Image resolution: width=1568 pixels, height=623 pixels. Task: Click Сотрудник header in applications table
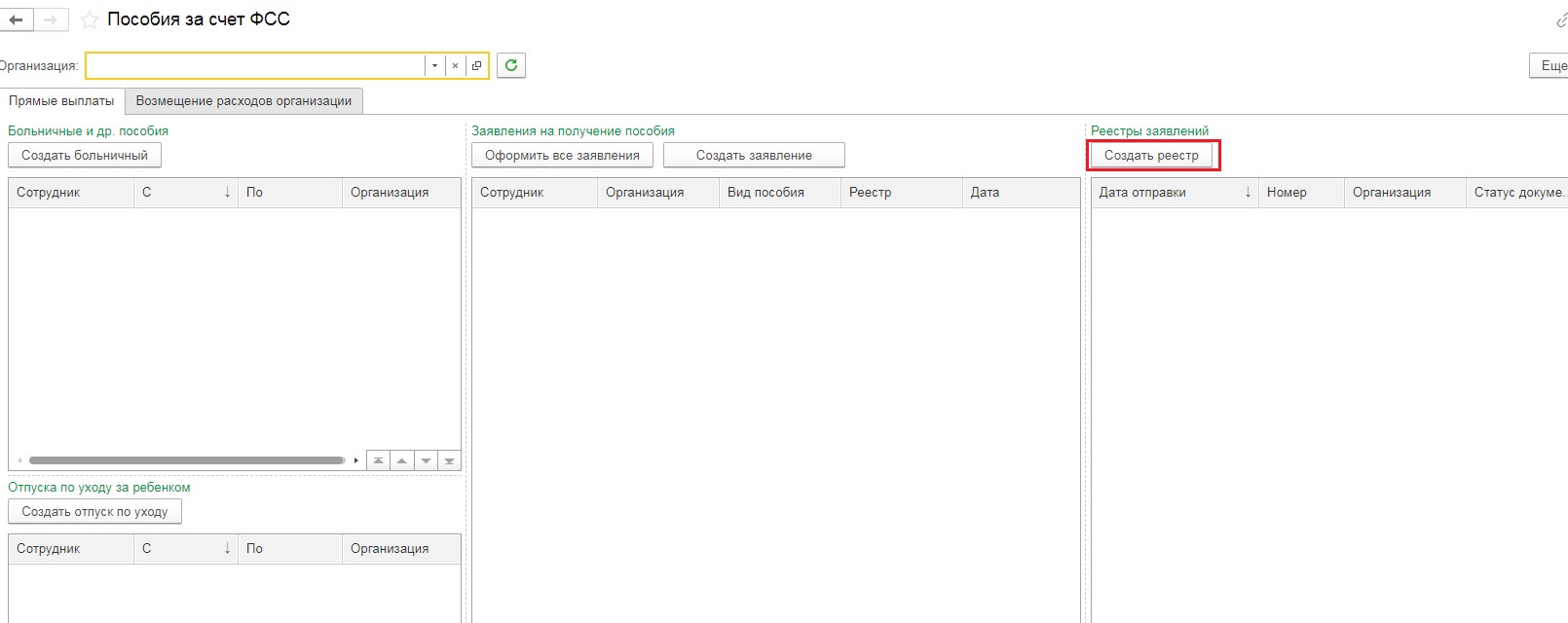535,193
